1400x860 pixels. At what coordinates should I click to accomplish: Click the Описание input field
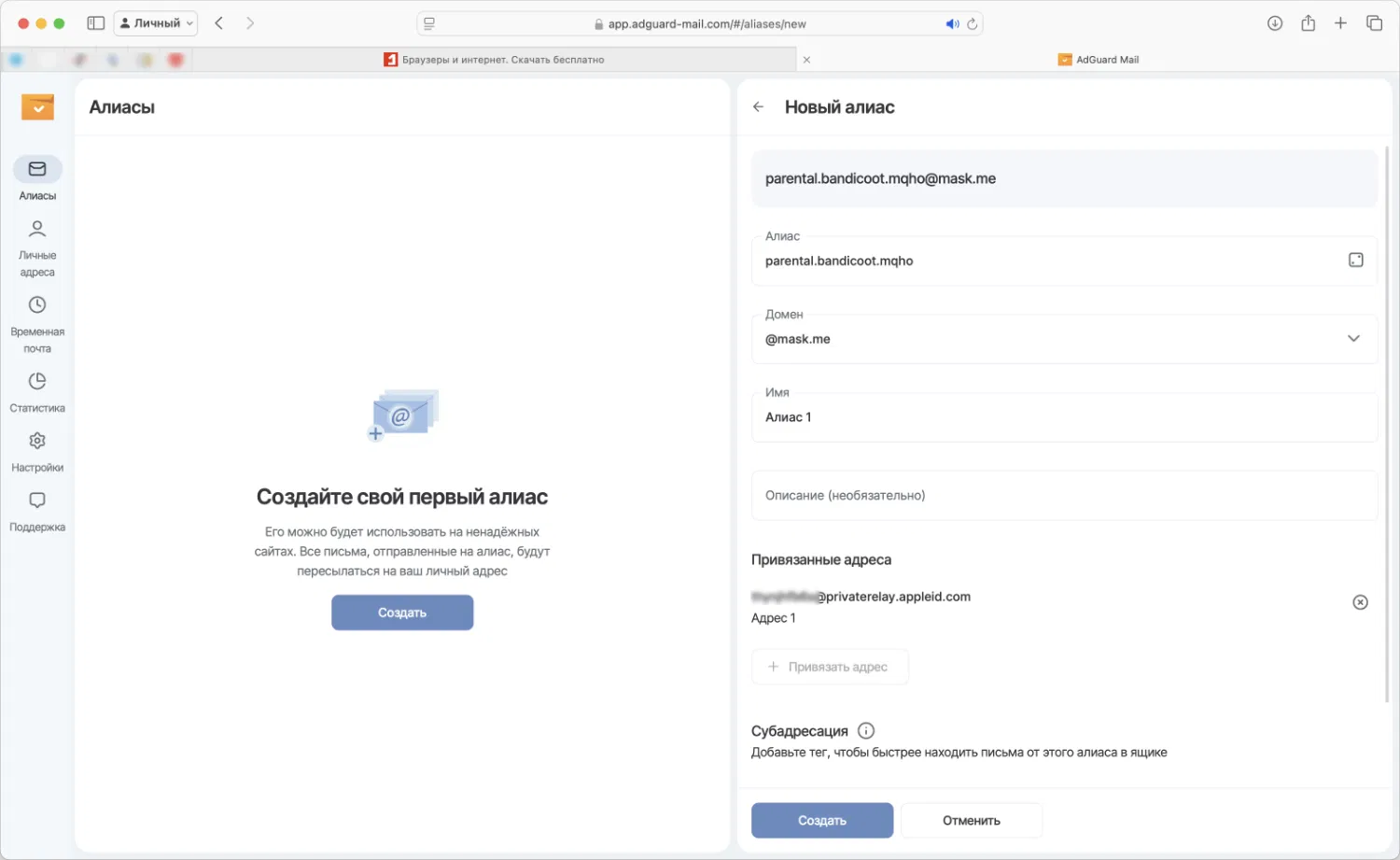1064,496
